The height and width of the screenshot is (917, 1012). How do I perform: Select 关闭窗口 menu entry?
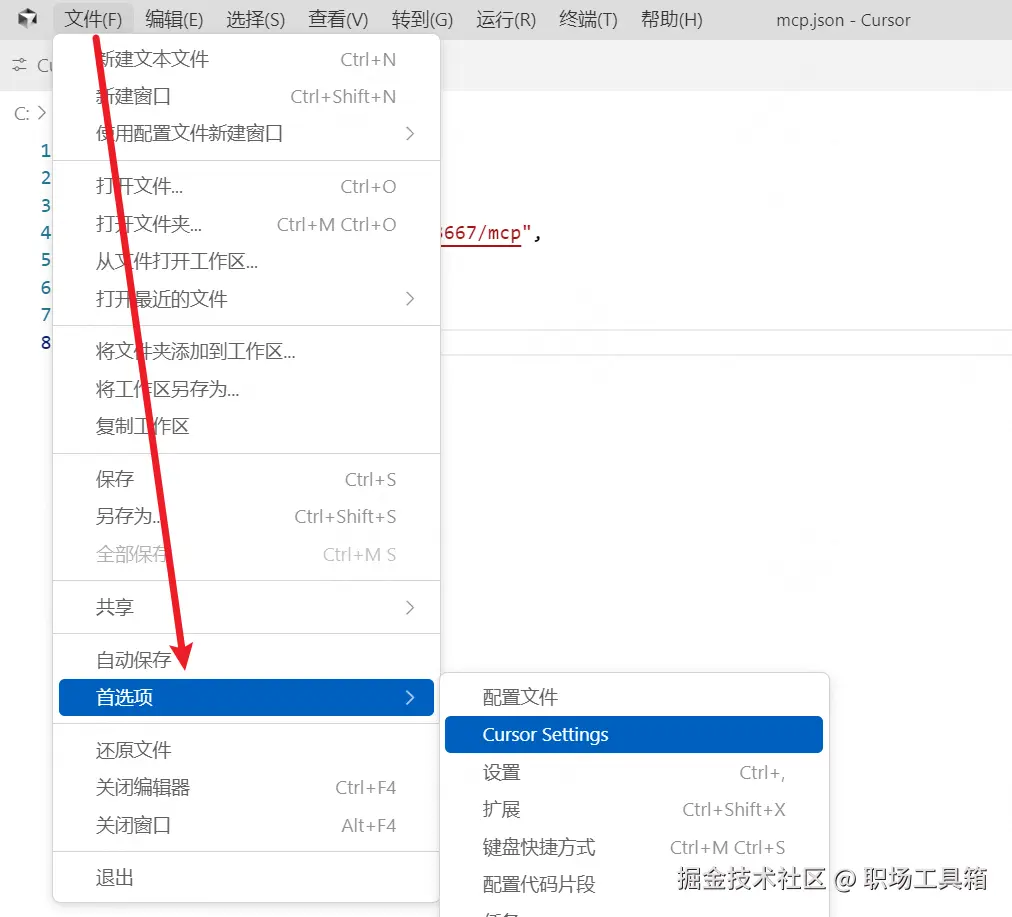pos(246,825)
